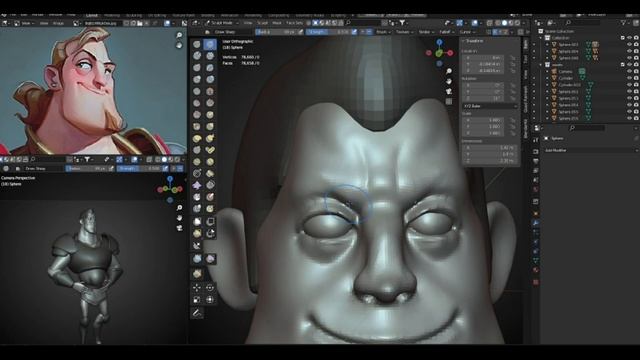640x360 pixels.
Task: Click zoom icon in camera perspective viewport
Action: 179,208
